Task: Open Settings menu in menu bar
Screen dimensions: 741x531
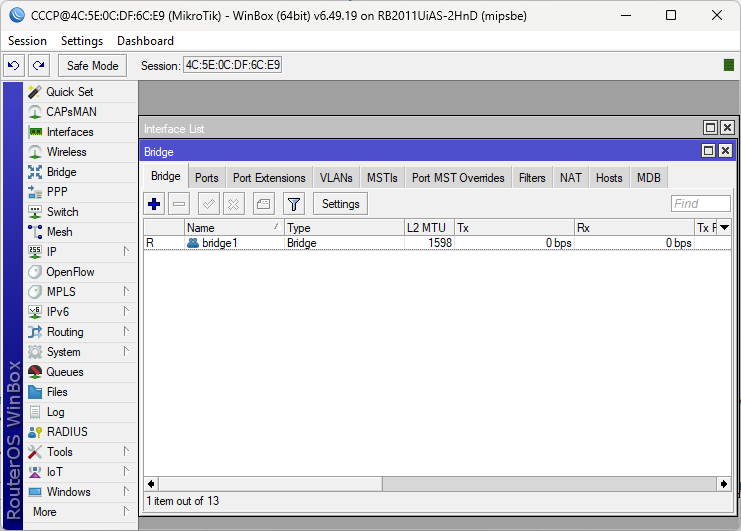Action: tap(82, 41)
